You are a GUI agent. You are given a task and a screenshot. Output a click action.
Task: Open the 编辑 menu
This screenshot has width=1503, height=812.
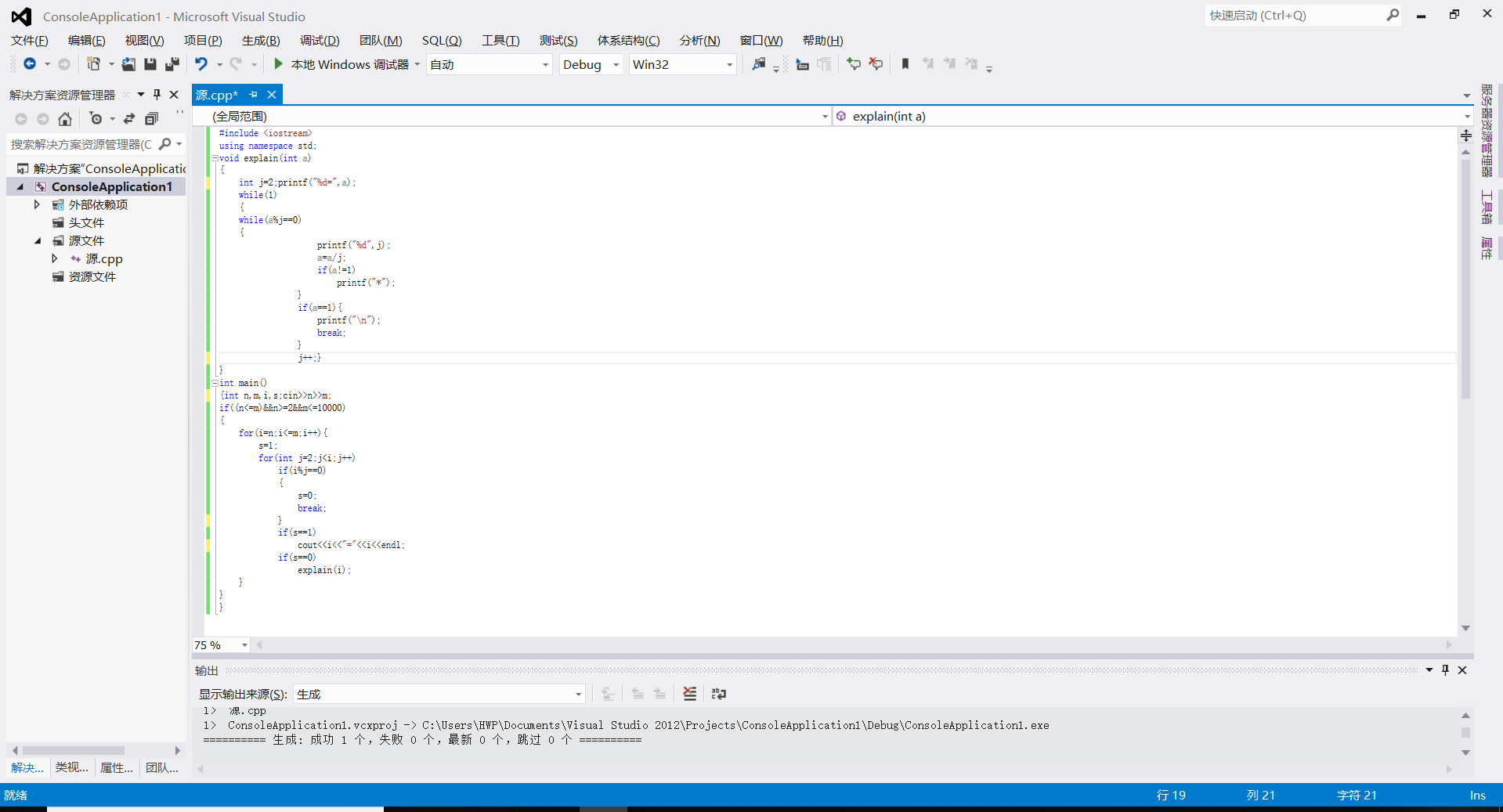click(87, 41)
